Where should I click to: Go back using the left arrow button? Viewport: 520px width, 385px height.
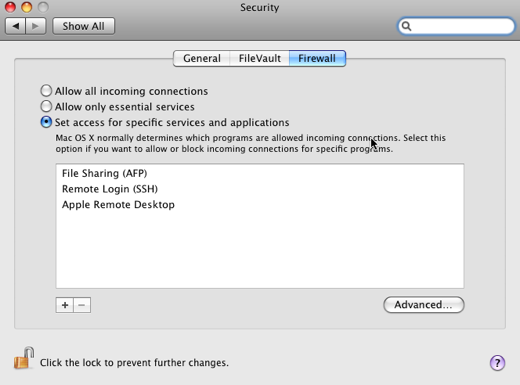15,26
